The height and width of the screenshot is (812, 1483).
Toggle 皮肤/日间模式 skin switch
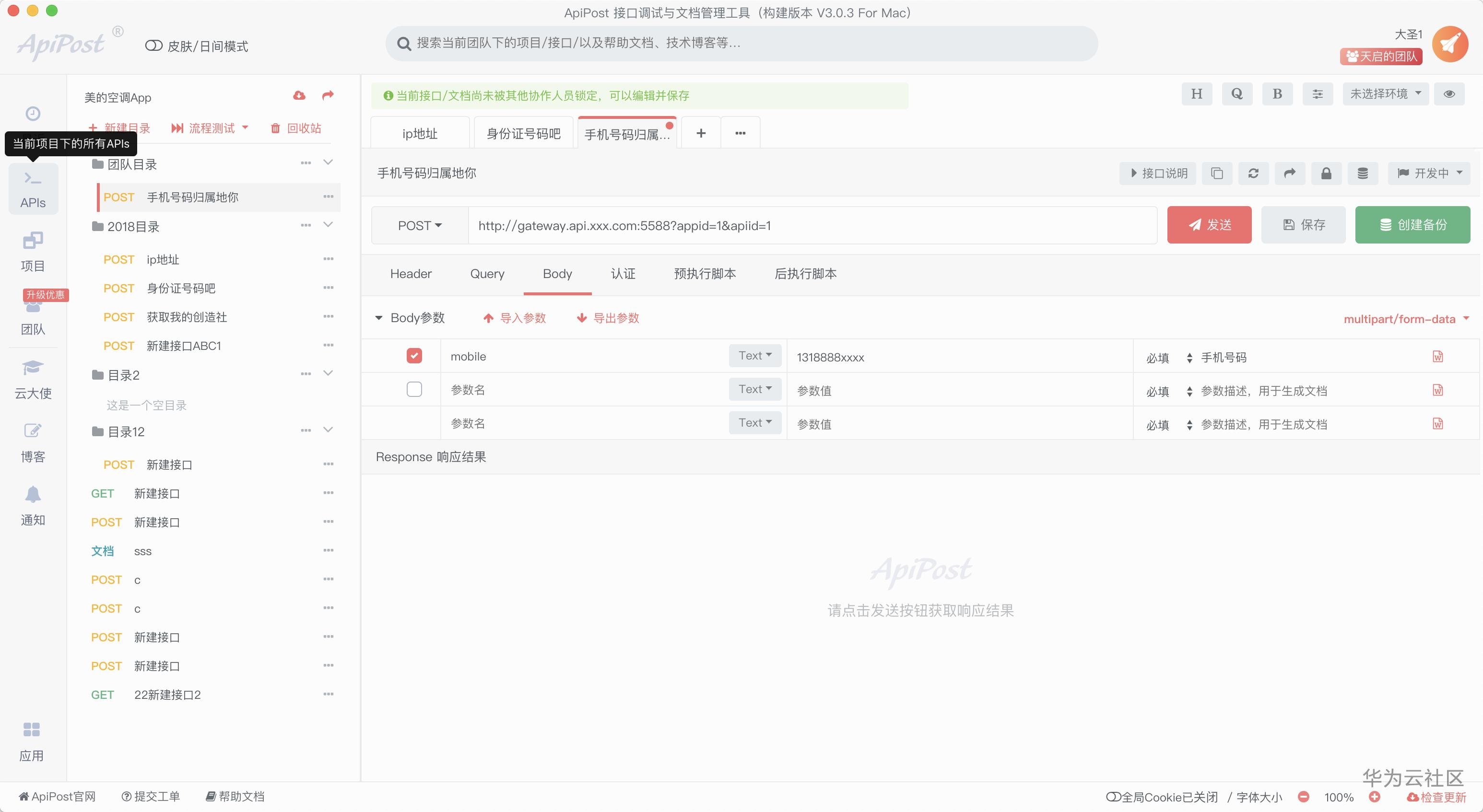coord(153,46)
